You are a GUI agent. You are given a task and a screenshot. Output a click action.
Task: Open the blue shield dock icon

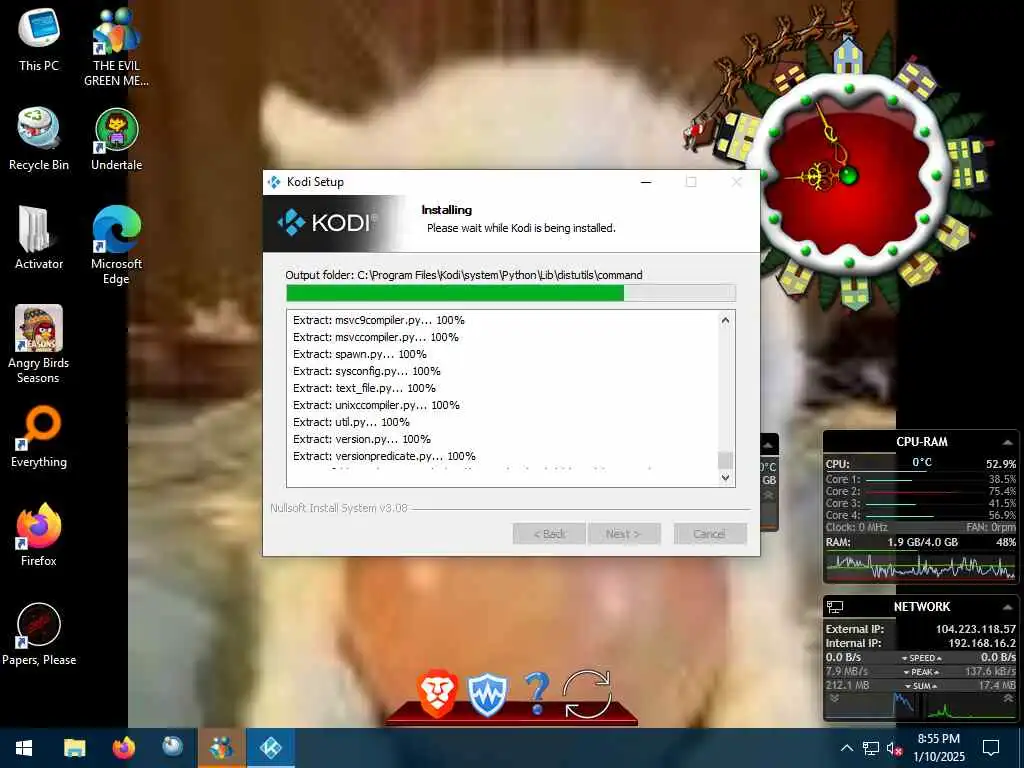click(x=487, y=695)
